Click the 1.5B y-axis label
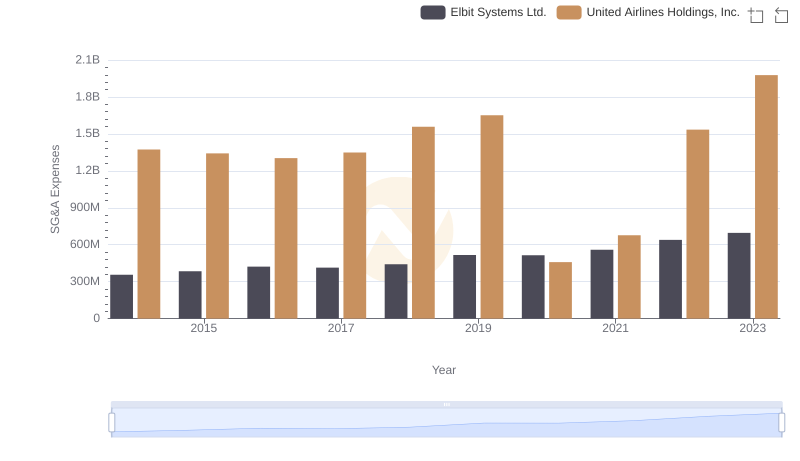The height and width of the screenshot is (461, 800). tap(87, 134)
